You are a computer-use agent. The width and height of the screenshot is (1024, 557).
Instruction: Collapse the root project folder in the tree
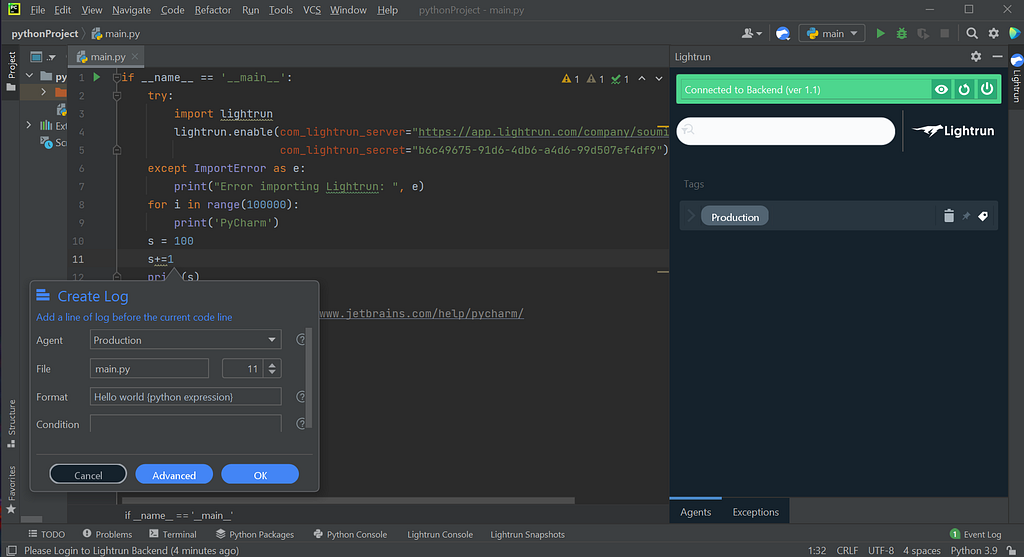coord(29,76)
